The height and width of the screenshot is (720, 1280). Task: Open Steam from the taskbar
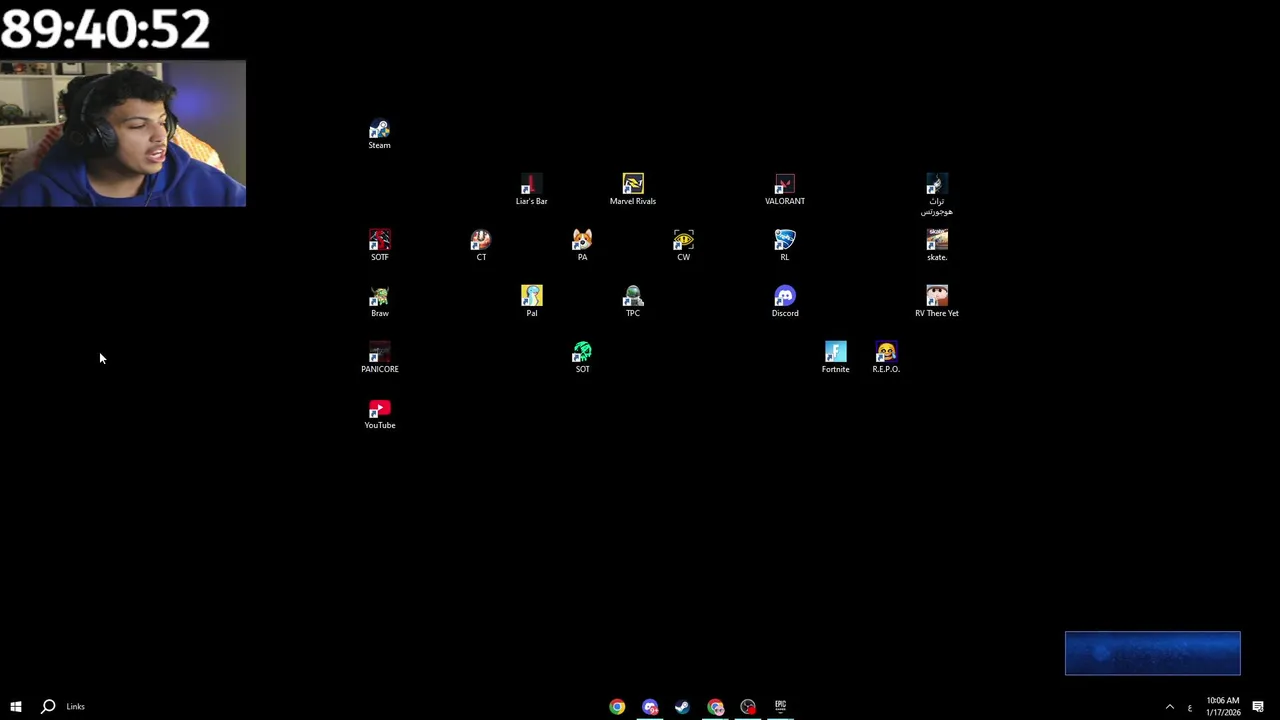coord(682,707)
